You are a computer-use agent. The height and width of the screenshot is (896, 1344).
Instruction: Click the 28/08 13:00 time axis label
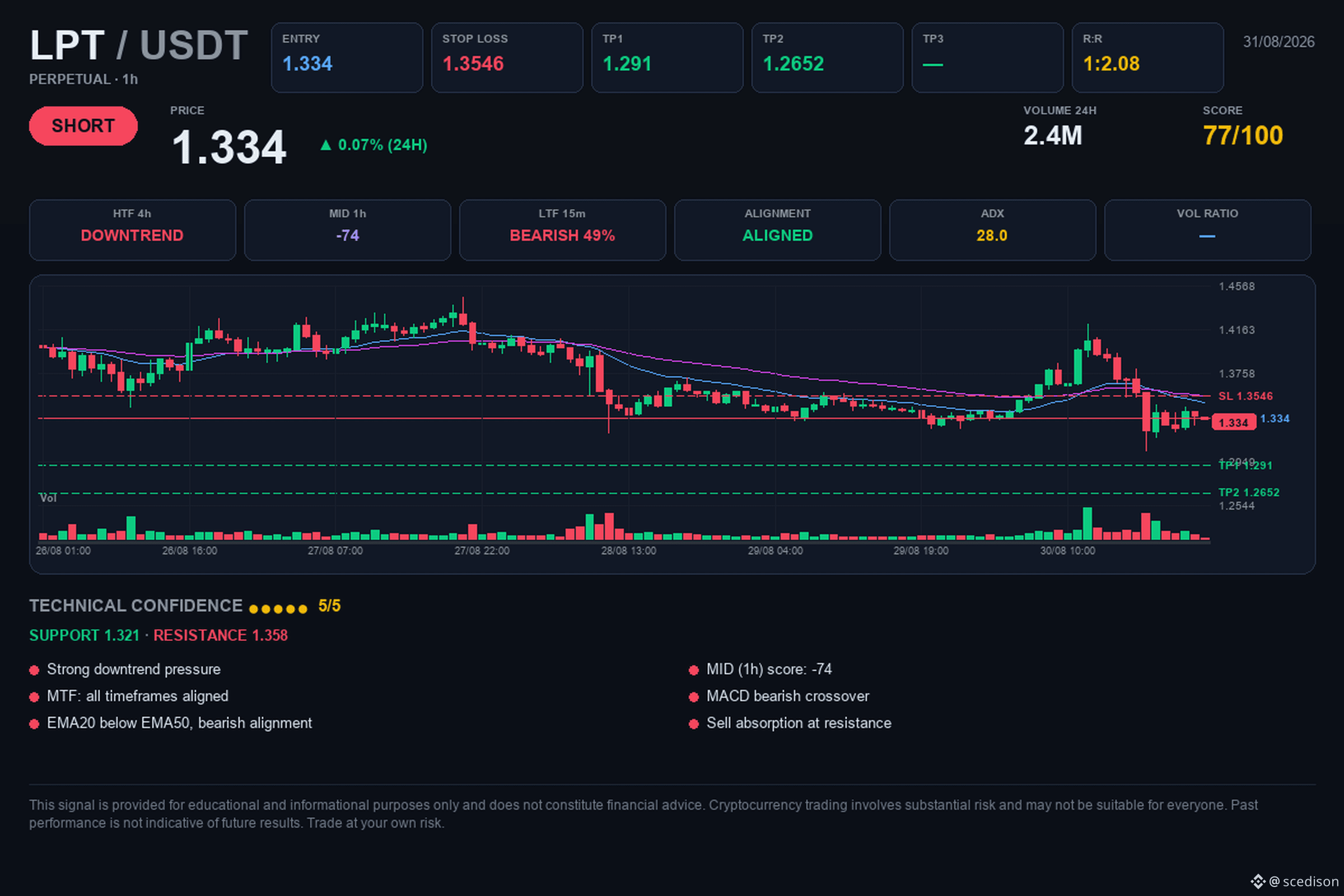pyautogui.click(x=628, y=551)
